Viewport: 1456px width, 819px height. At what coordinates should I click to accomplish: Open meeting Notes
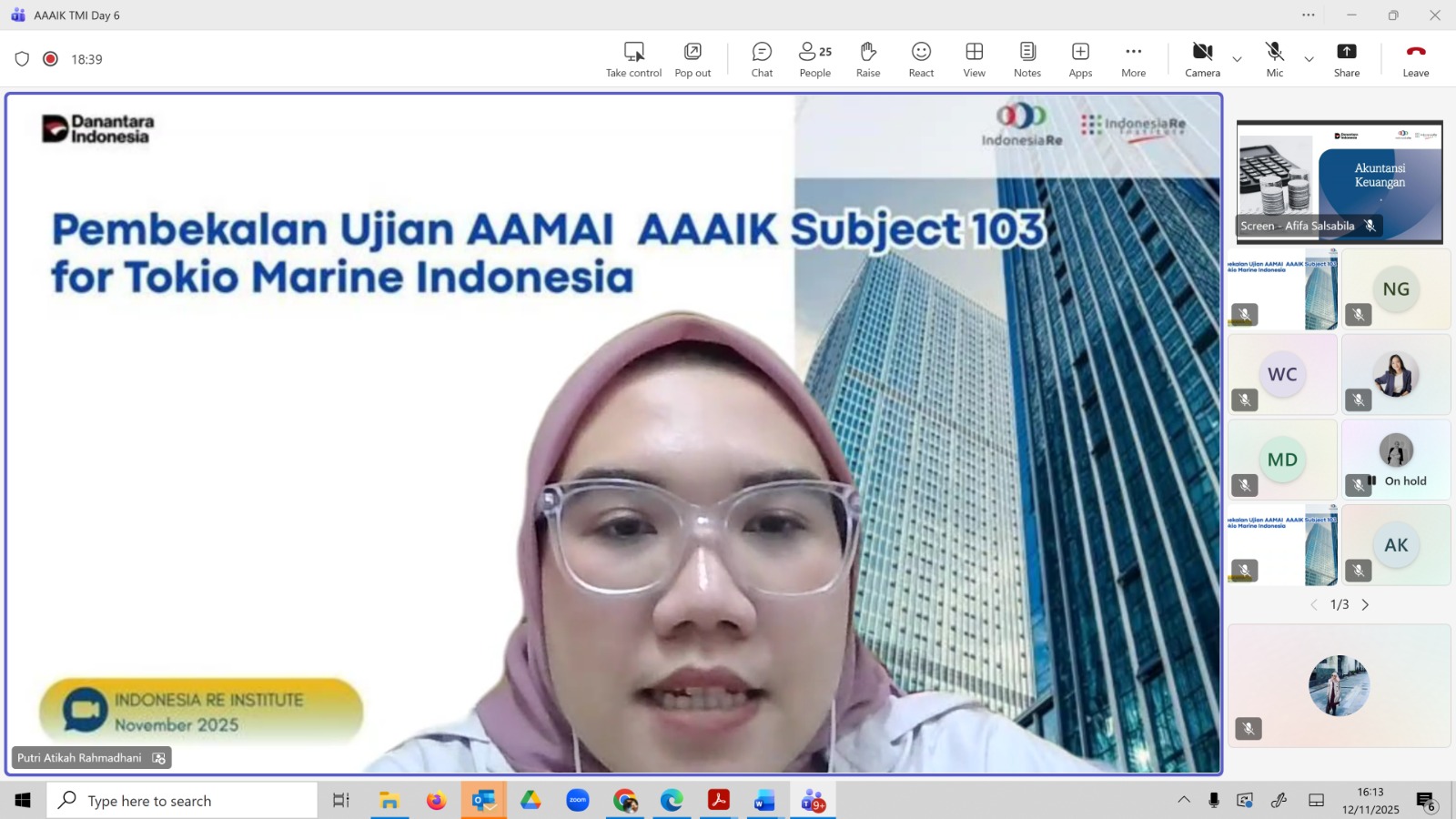1026,59
